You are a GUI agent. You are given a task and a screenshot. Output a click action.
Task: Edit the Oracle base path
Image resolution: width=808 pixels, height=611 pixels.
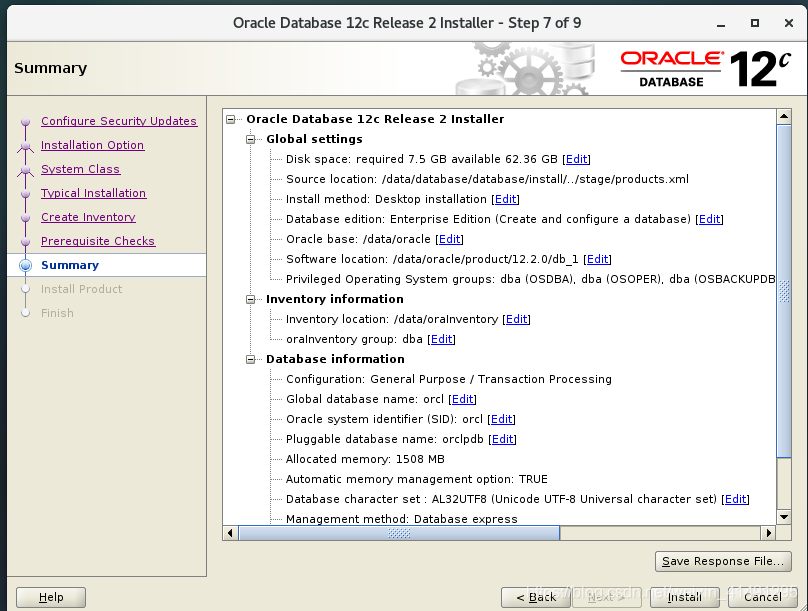coord(449,240)
